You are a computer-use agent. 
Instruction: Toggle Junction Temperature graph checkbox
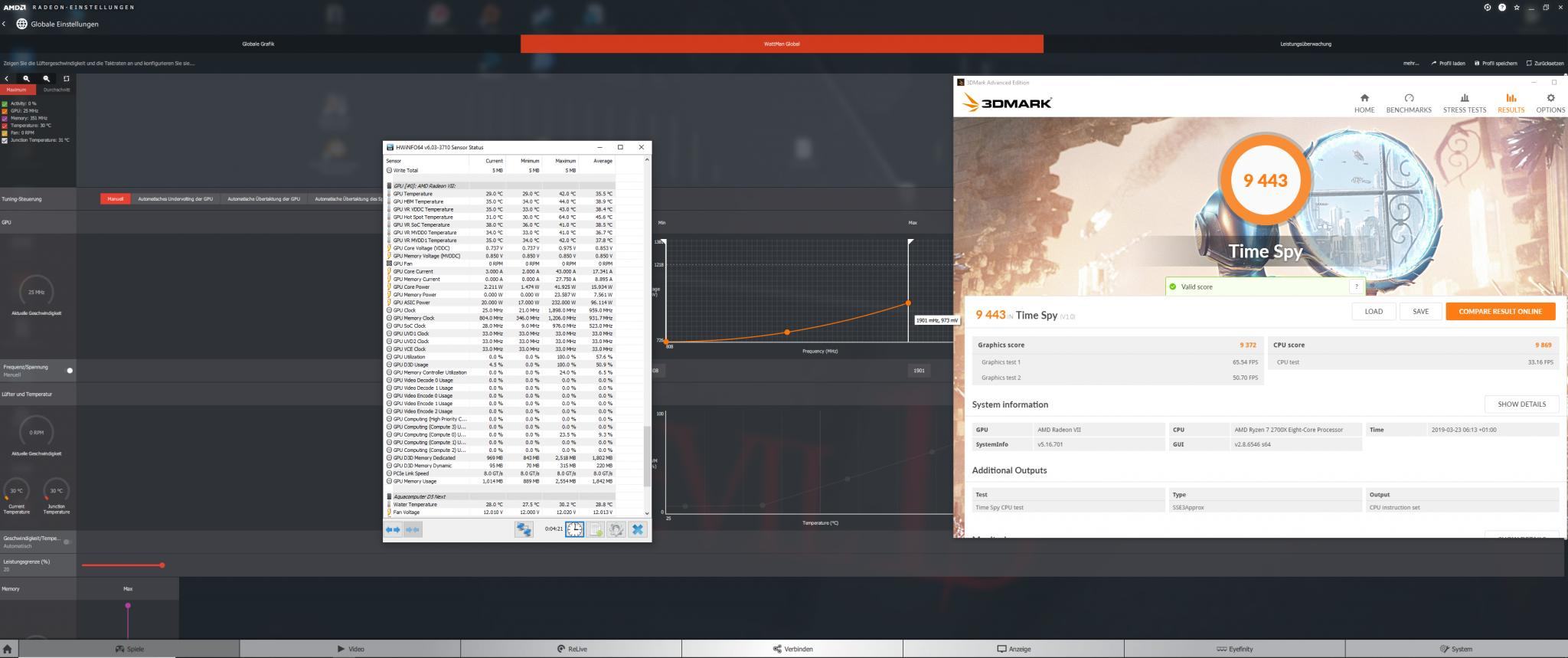click(x=5, y=140)
